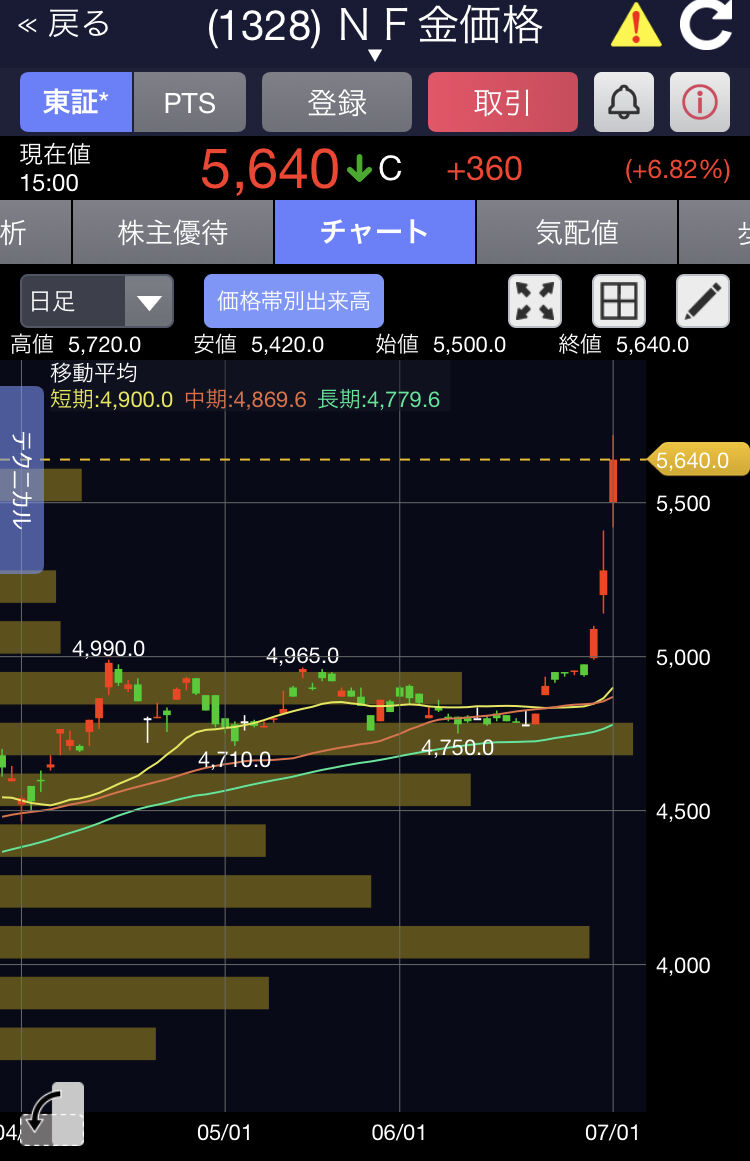Tap the 05/01 date axis label

click(224, 1132)
